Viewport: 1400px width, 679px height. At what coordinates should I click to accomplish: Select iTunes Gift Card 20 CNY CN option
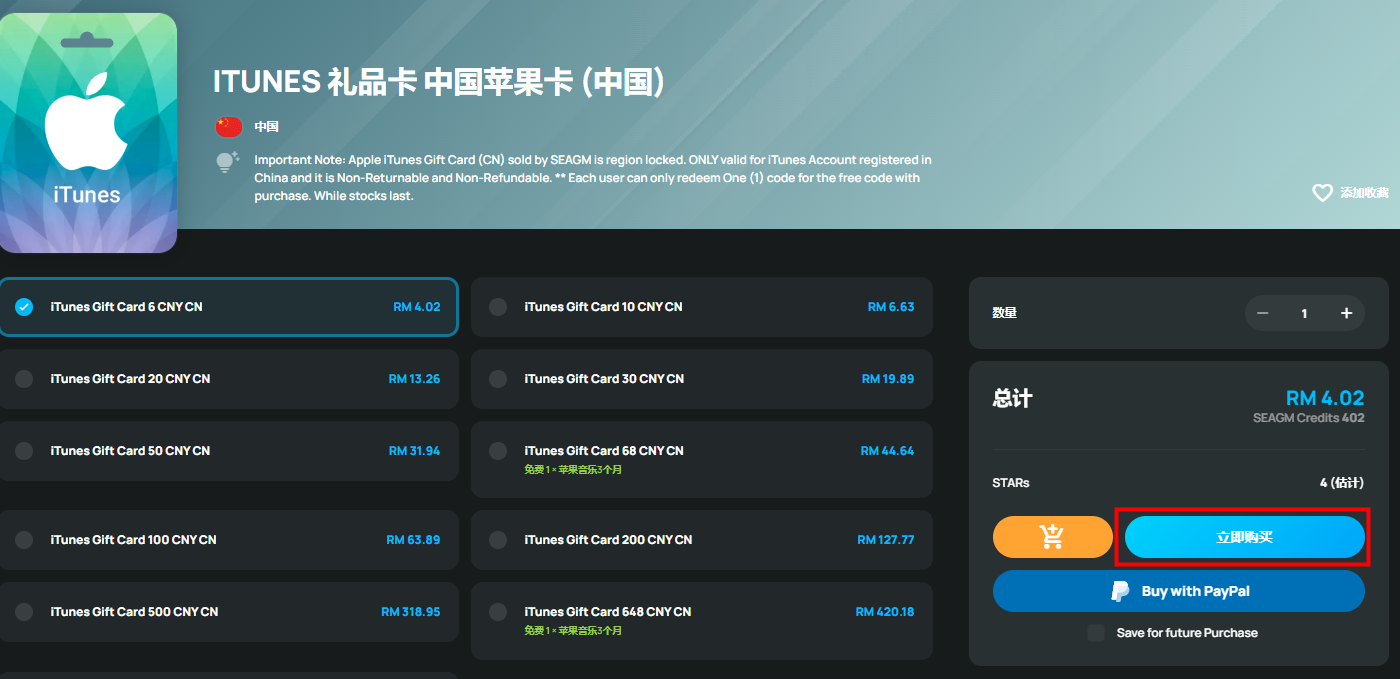(x=229, y=379)
